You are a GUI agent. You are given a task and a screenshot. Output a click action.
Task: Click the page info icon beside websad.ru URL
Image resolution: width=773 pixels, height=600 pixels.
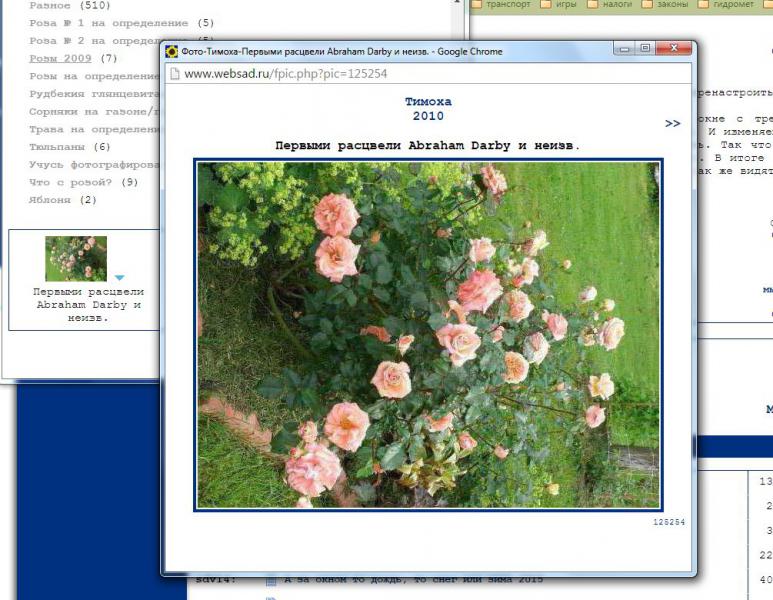point(174,73)
